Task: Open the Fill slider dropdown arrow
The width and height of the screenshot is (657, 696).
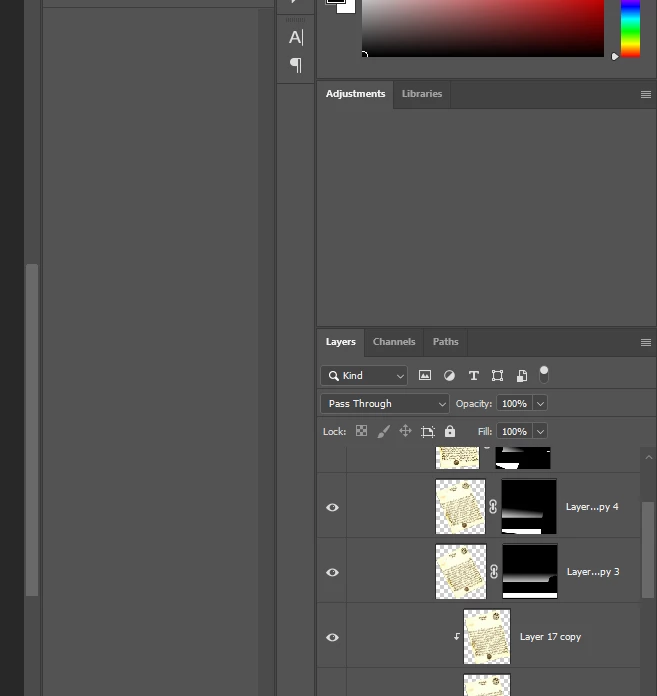Action: click(540, 431)
